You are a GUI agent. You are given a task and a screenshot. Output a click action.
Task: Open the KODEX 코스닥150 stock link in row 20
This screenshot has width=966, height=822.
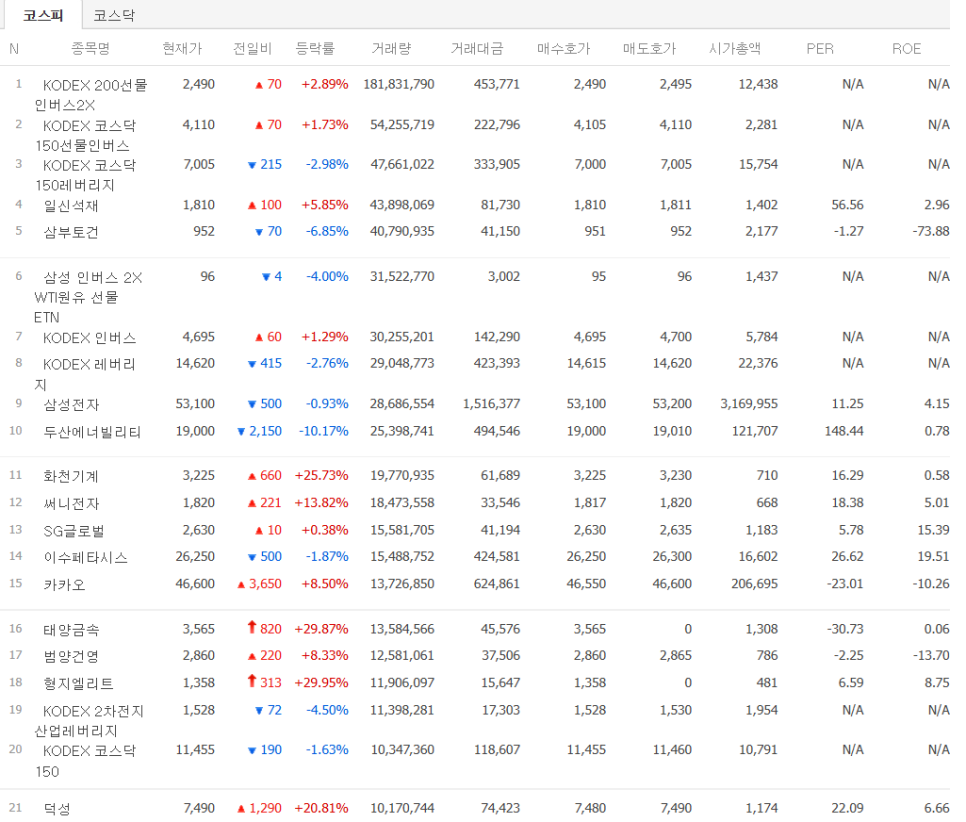85,761
